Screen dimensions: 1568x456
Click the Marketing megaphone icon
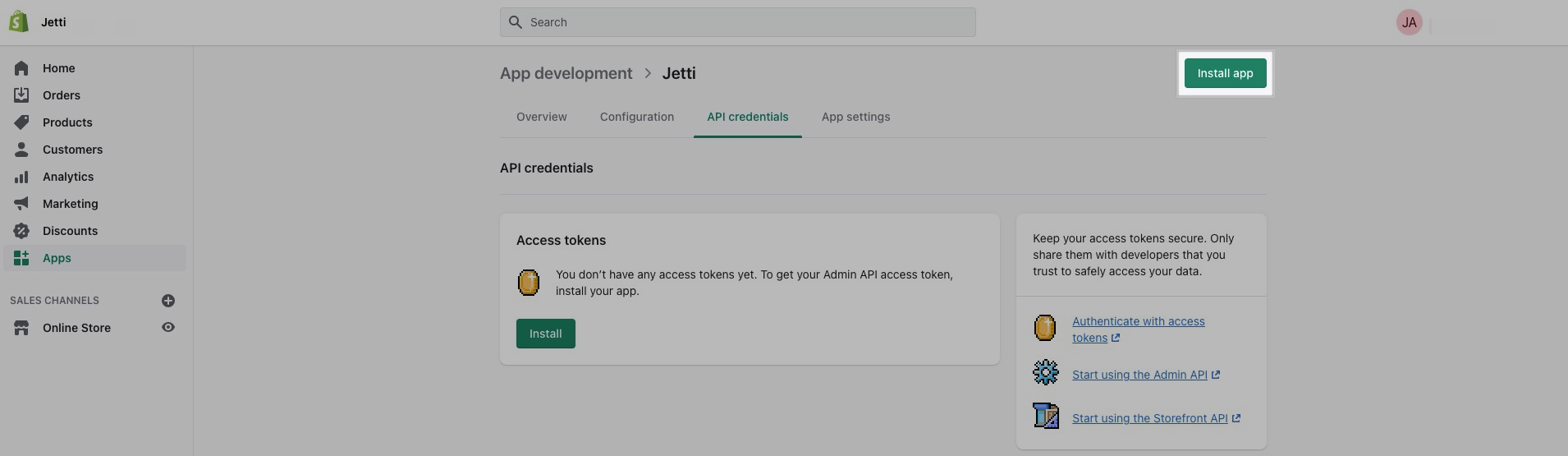point(21,204)
